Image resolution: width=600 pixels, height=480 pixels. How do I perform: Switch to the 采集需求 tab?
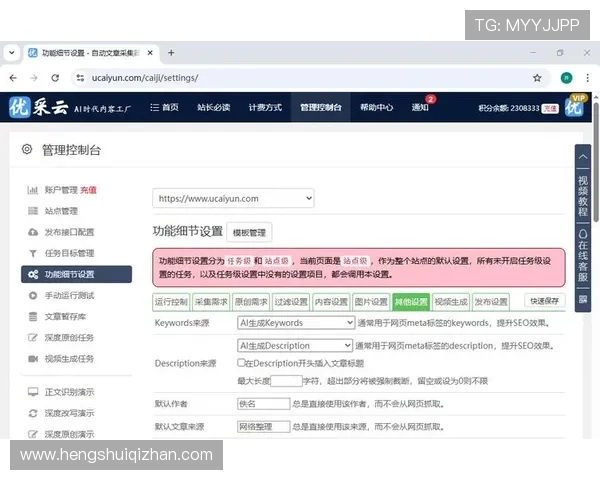pyautogui.click(x=211, y=302)
